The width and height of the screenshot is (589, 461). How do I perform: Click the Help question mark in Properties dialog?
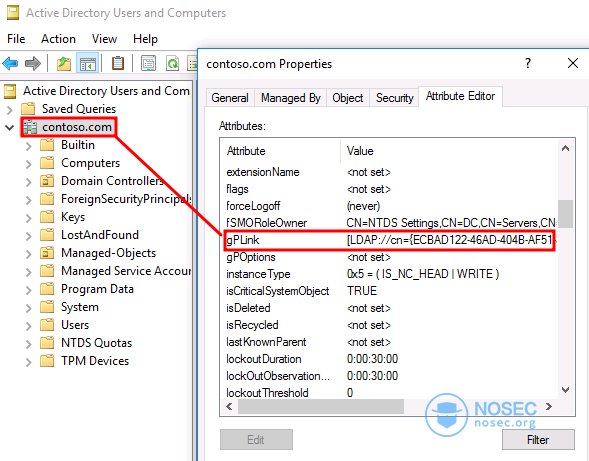(528, 63)
